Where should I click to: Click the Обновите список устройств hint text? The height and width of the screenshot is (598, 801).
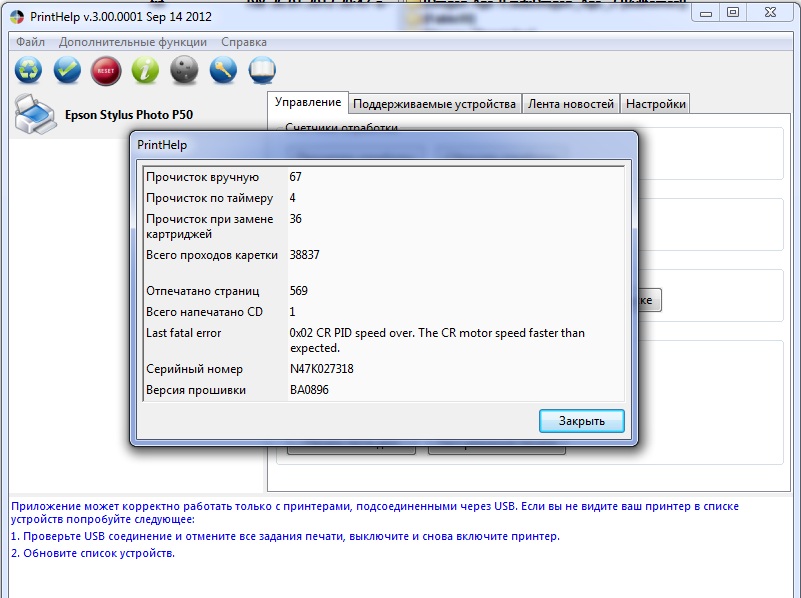point(93,553)
